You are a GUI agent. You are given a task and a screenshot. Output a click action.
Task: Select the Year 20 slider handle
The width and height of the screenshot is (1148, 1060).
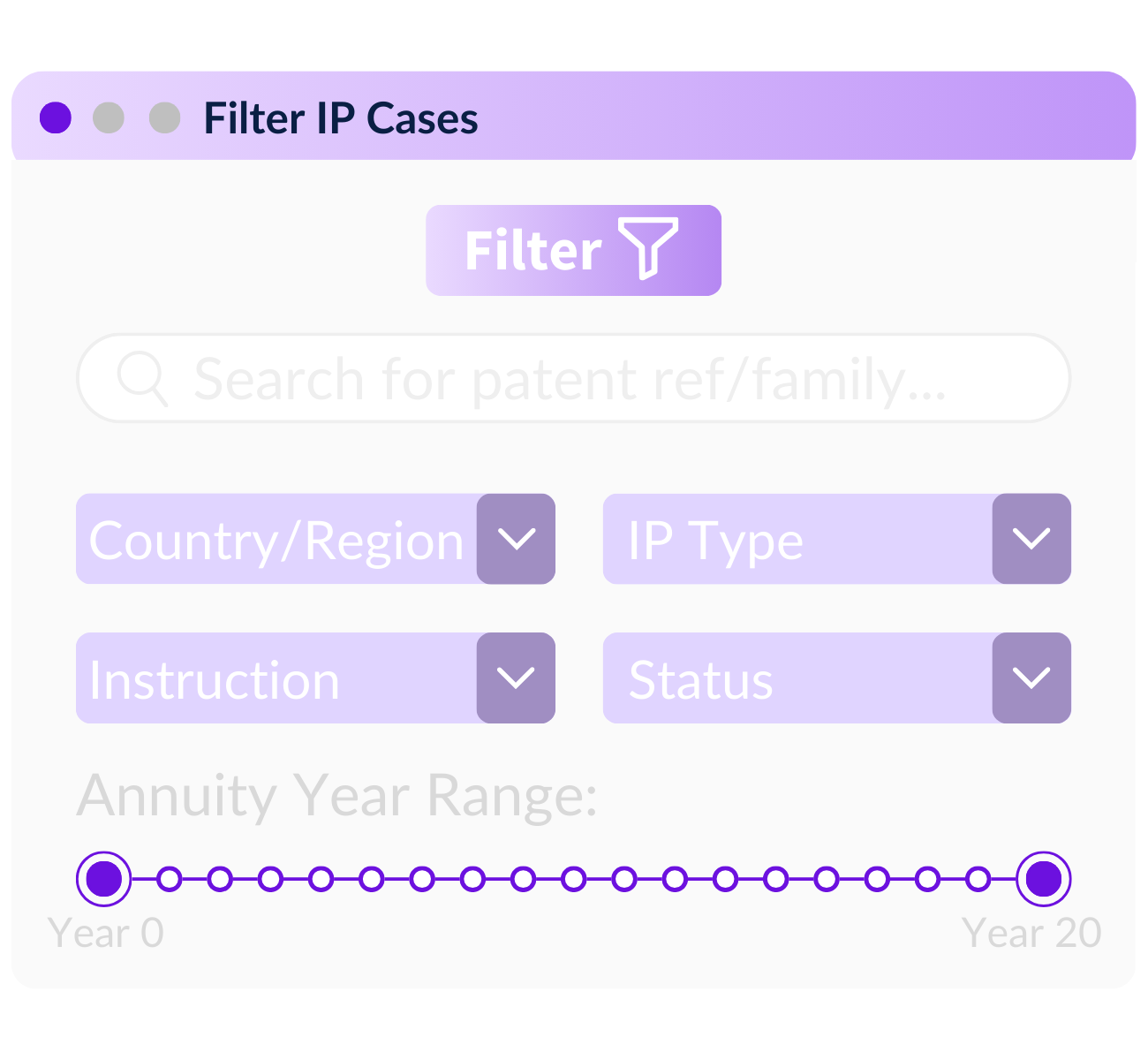[1045, 879]
